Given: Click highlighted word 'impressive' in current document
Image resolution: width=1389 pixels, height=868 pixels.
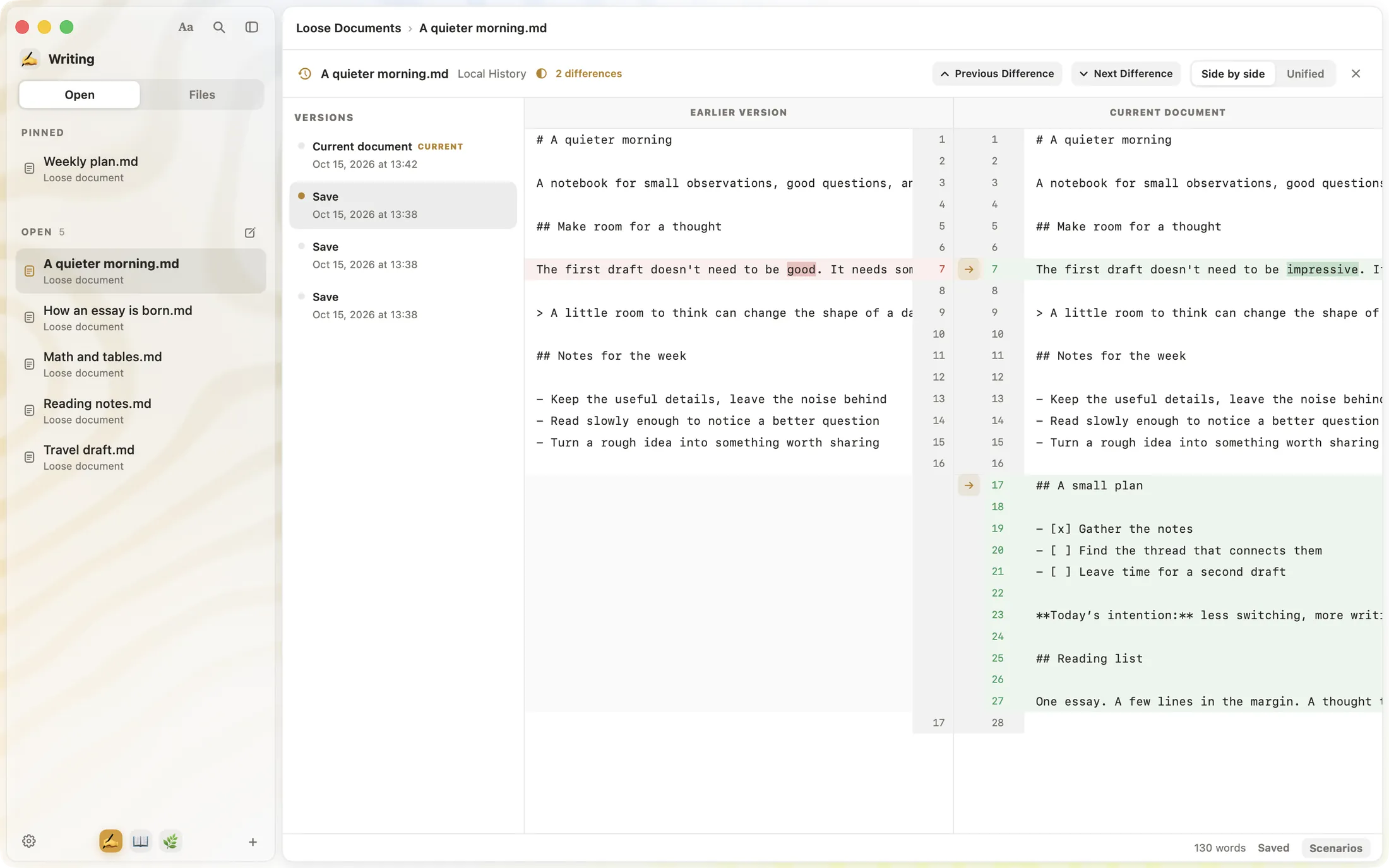Looking at the screenshot, I should 1322,270.
